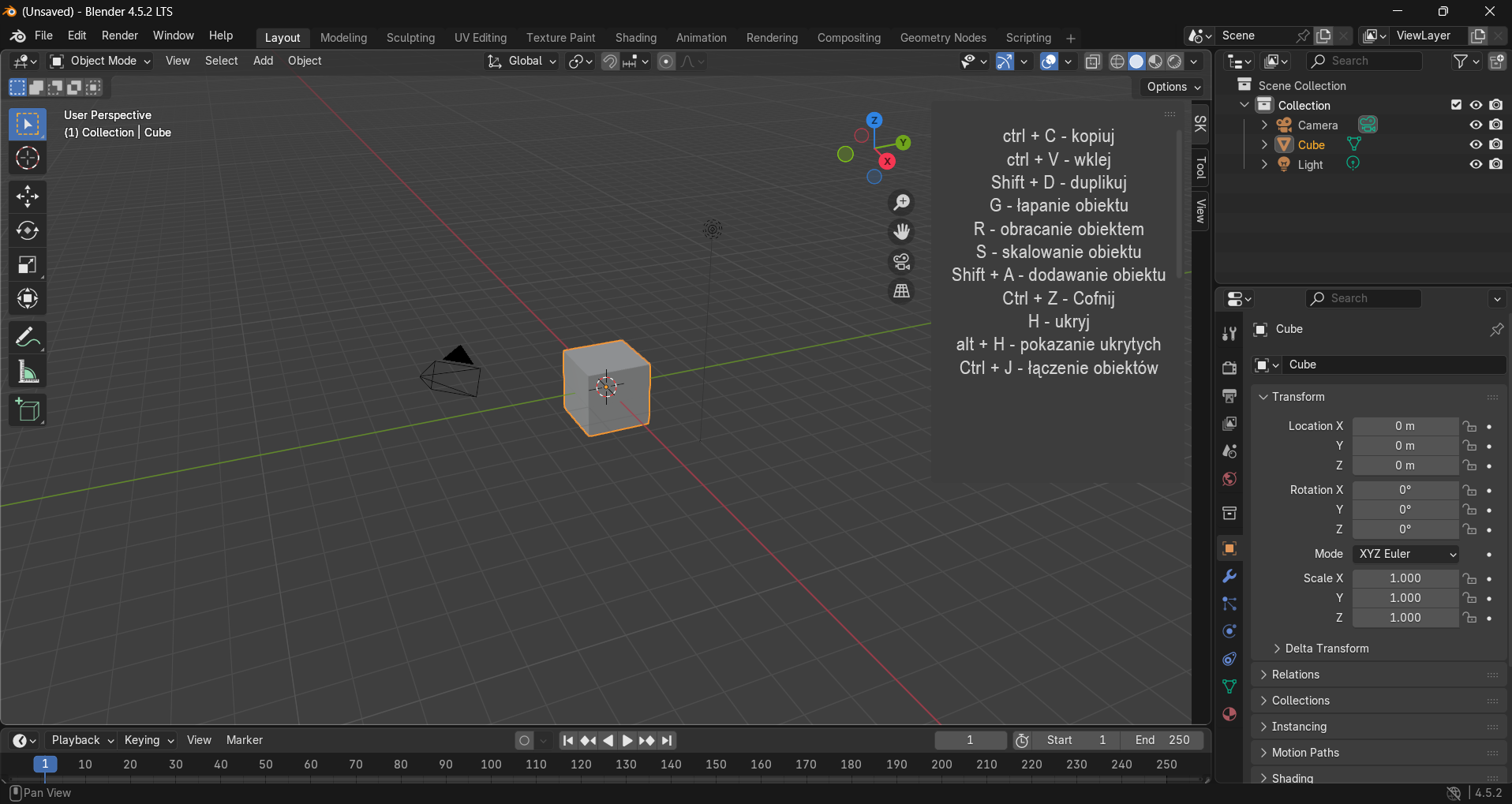Expand the Motion Paths panel
The image size is (1512, 804).
point(1305,753)
